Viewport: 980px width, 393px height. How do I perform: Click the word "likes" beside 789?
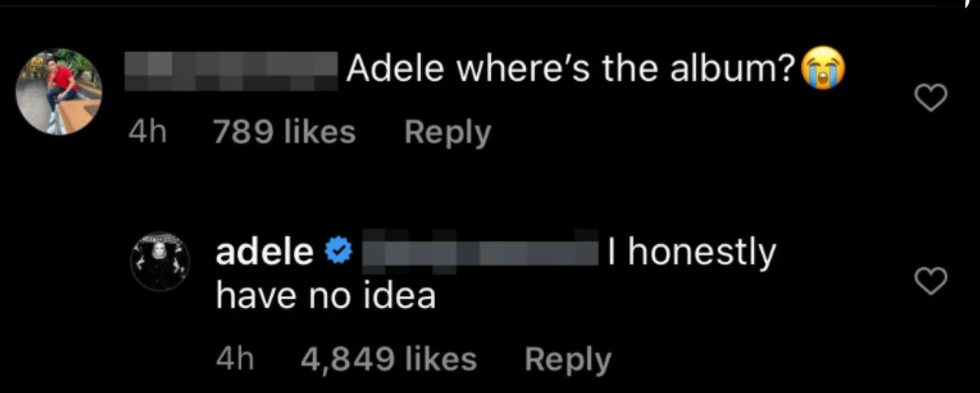(319, 132)
